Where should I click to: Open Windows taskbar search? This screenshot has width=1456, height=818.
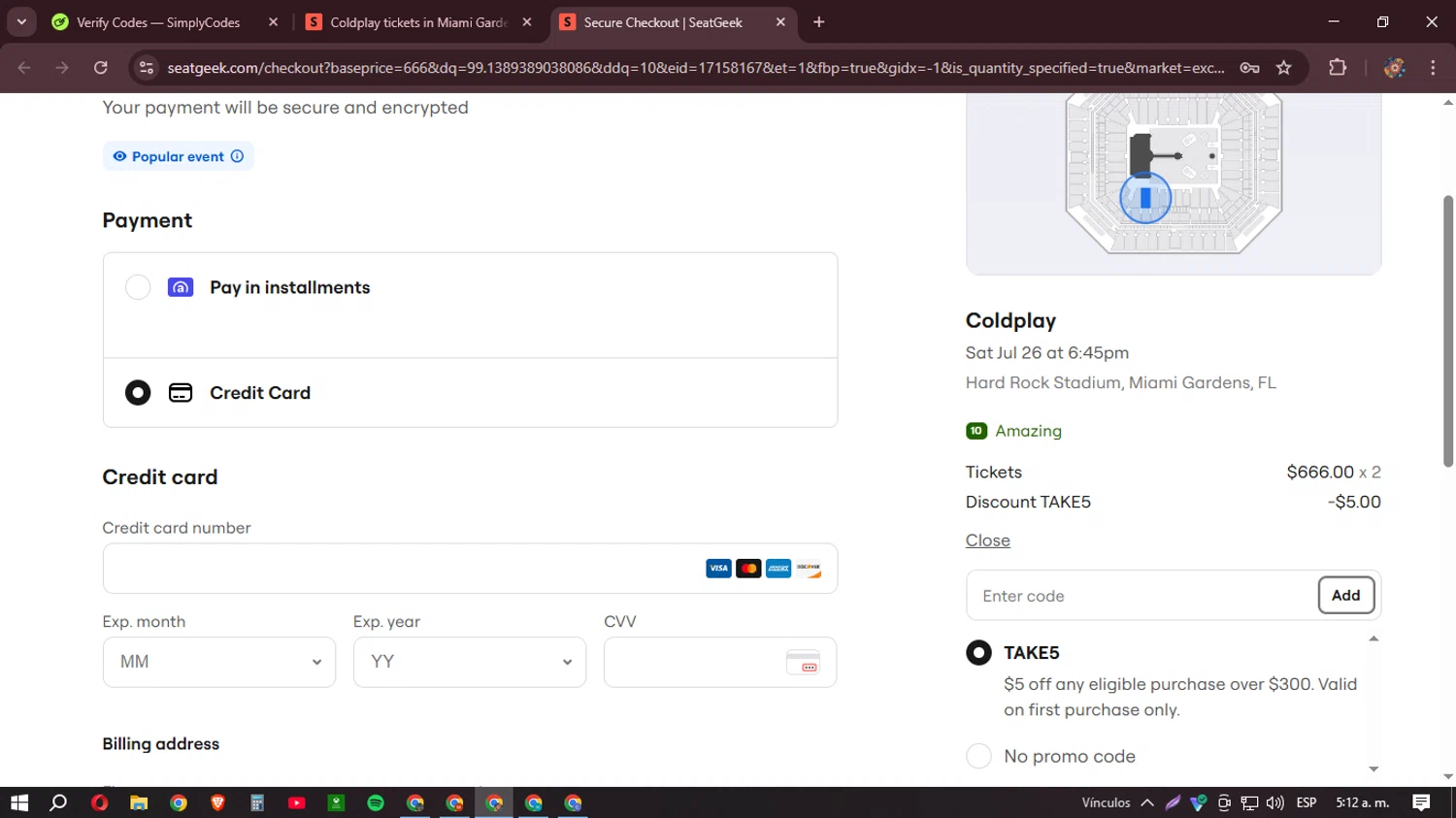pos(58,802)
